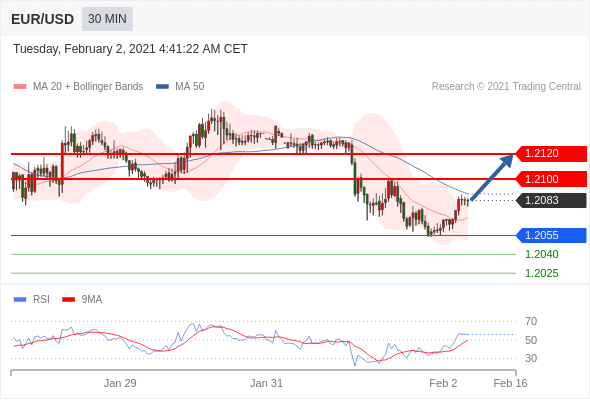Click the Jan 31 date axis label
This screenshot has height=400, width=590.
click(x=266, y=383)
